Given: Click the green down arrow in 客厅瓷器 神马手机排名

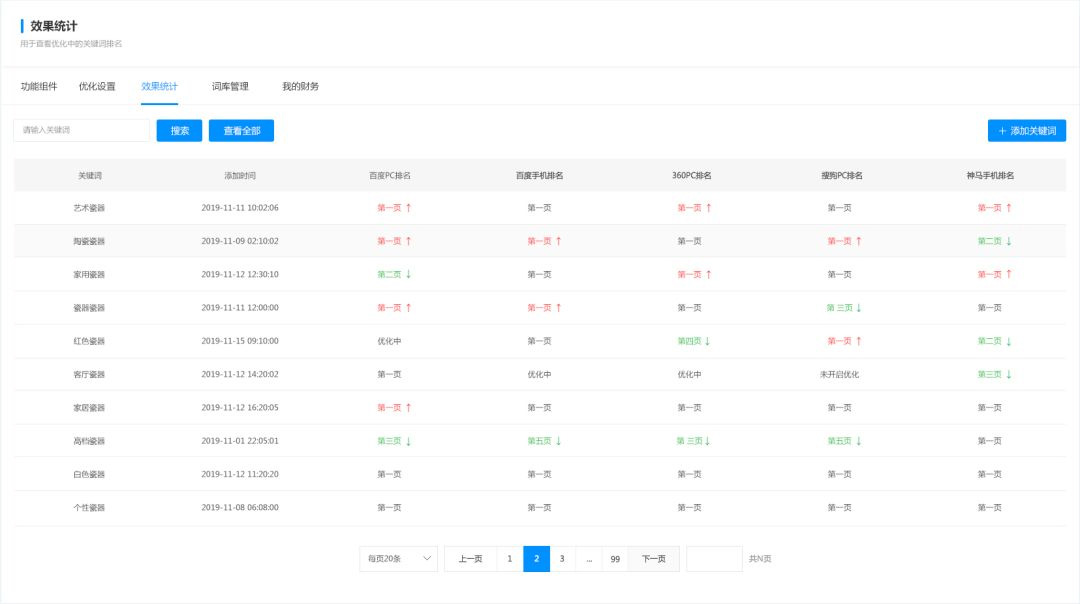Looking at the screenshot, I should tap(1009, 374).
